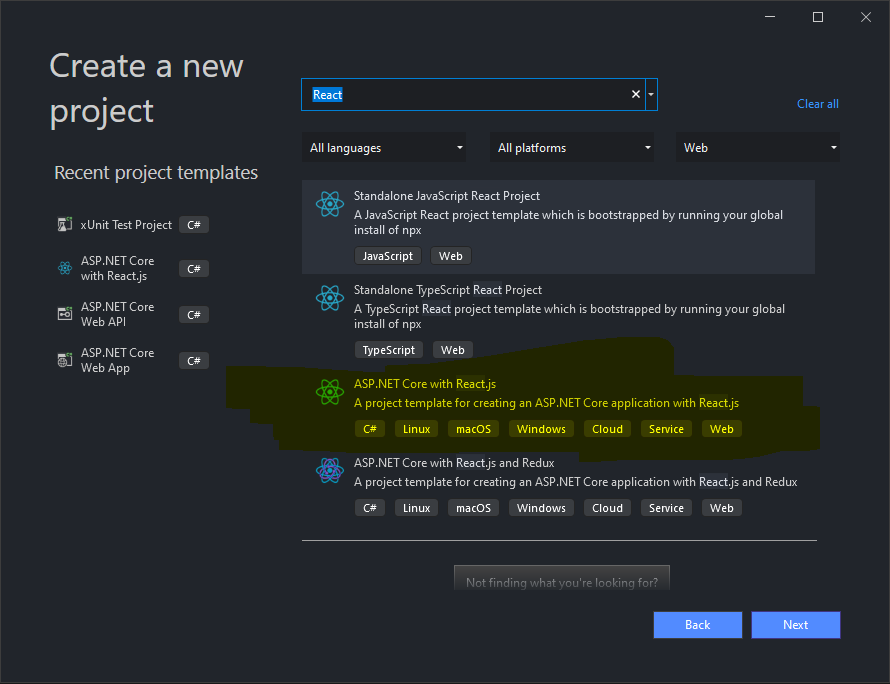Image resolution: width=890 pixels, height=684 pixels.
Task: Clear the React search text with the X
Action: (635, 93)
